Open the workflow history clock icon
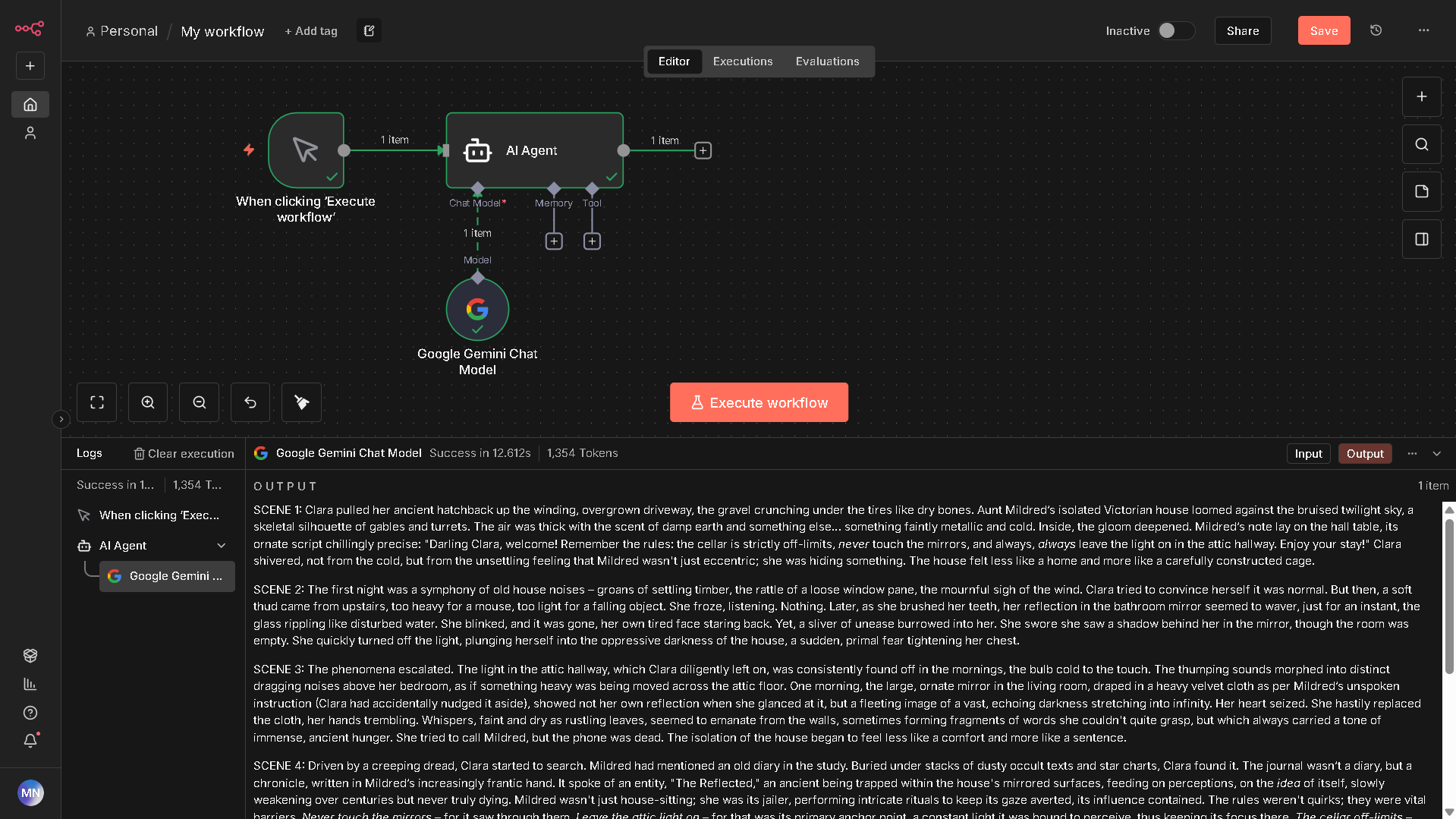 click(1376, 30)
